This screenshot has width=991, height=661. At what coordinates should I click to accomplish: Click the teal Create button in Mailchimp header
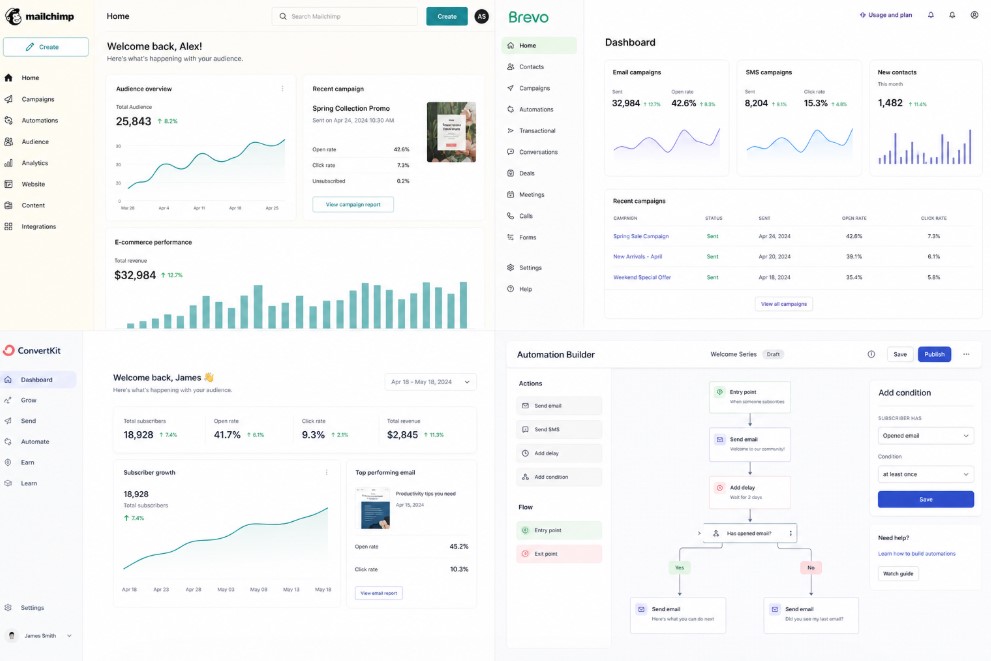click(447, 16)
